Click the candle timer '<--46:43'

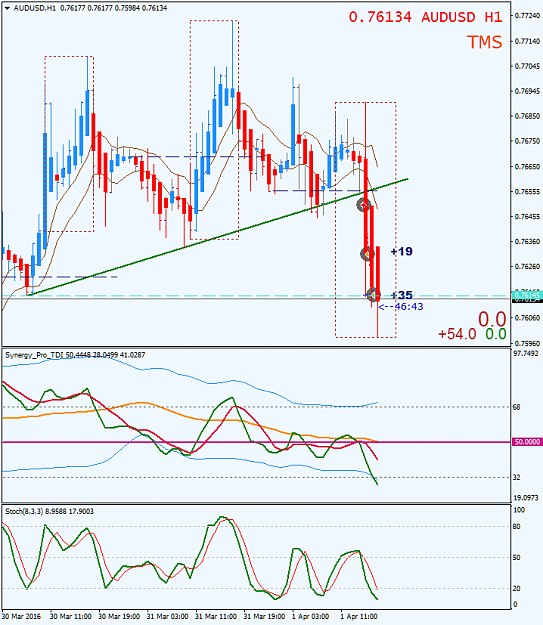click(x=401, y=307)
